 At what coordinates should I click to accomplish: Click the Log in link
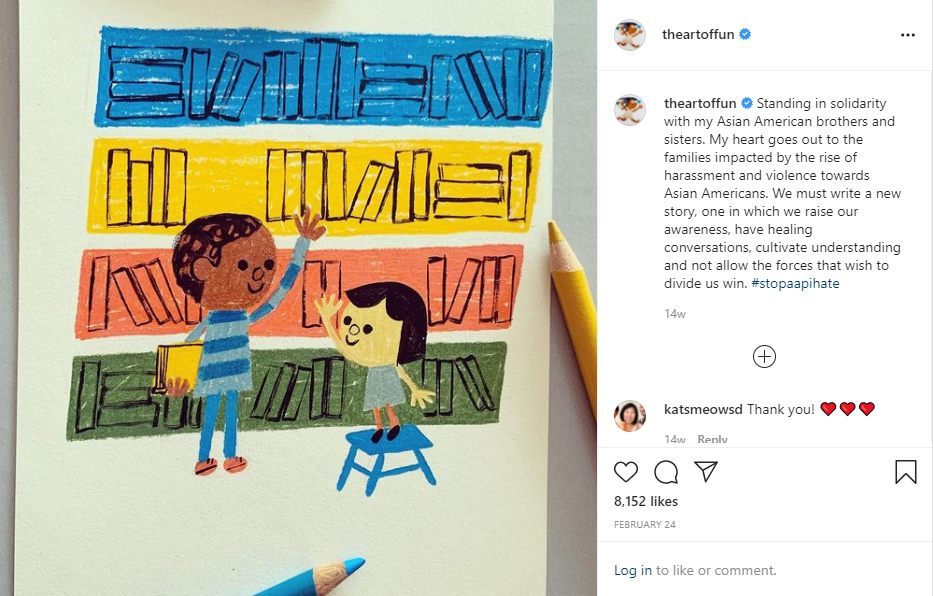[633, 570]
